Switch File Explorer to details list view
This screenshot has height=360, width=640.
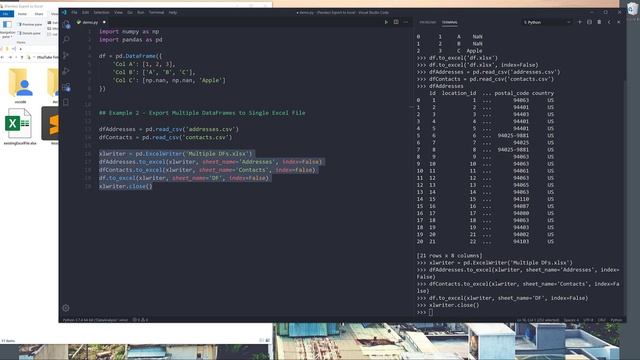pos(262,340)
